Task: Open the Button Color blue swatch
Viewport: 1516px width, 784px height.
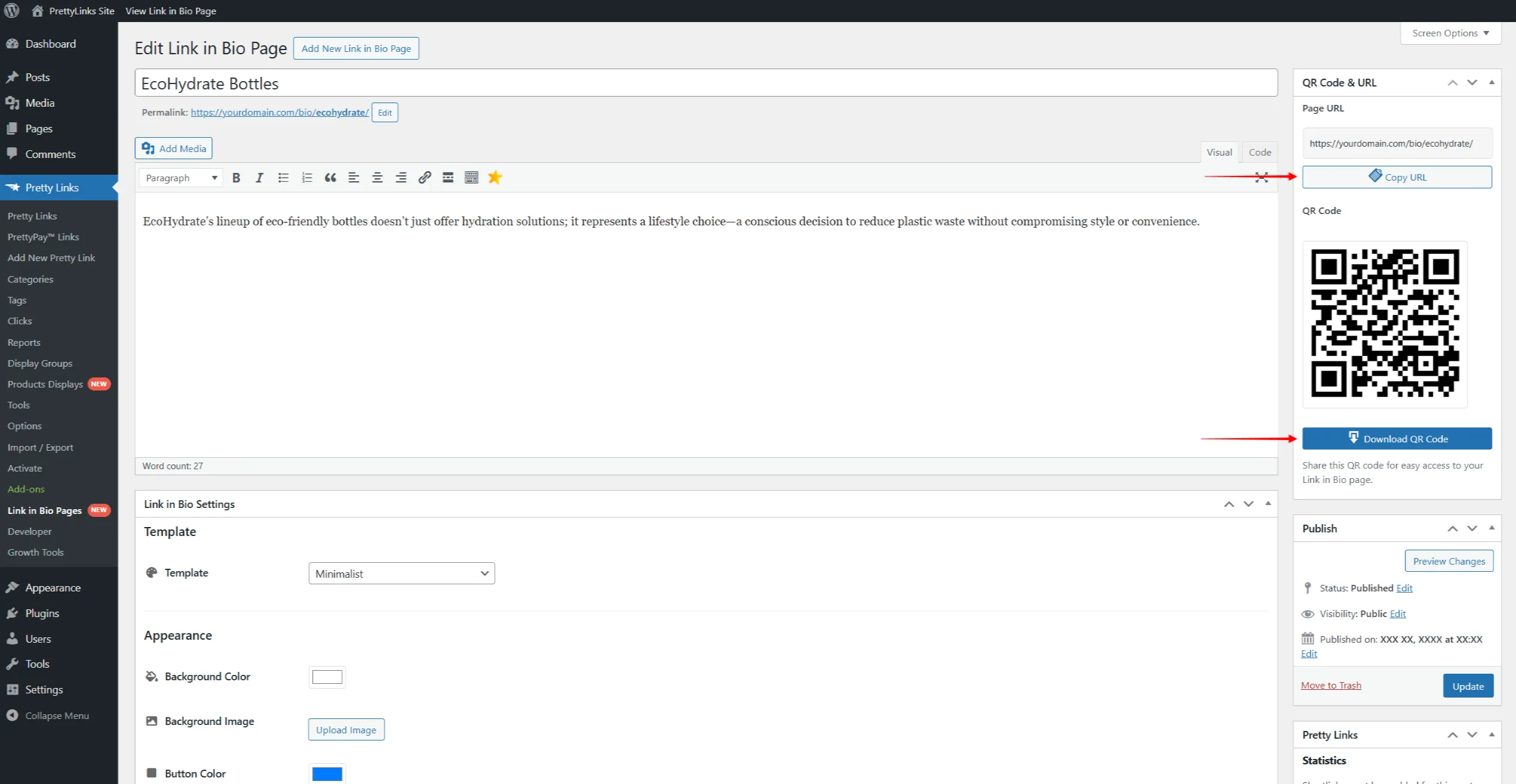Action: (x=327, y=773)
